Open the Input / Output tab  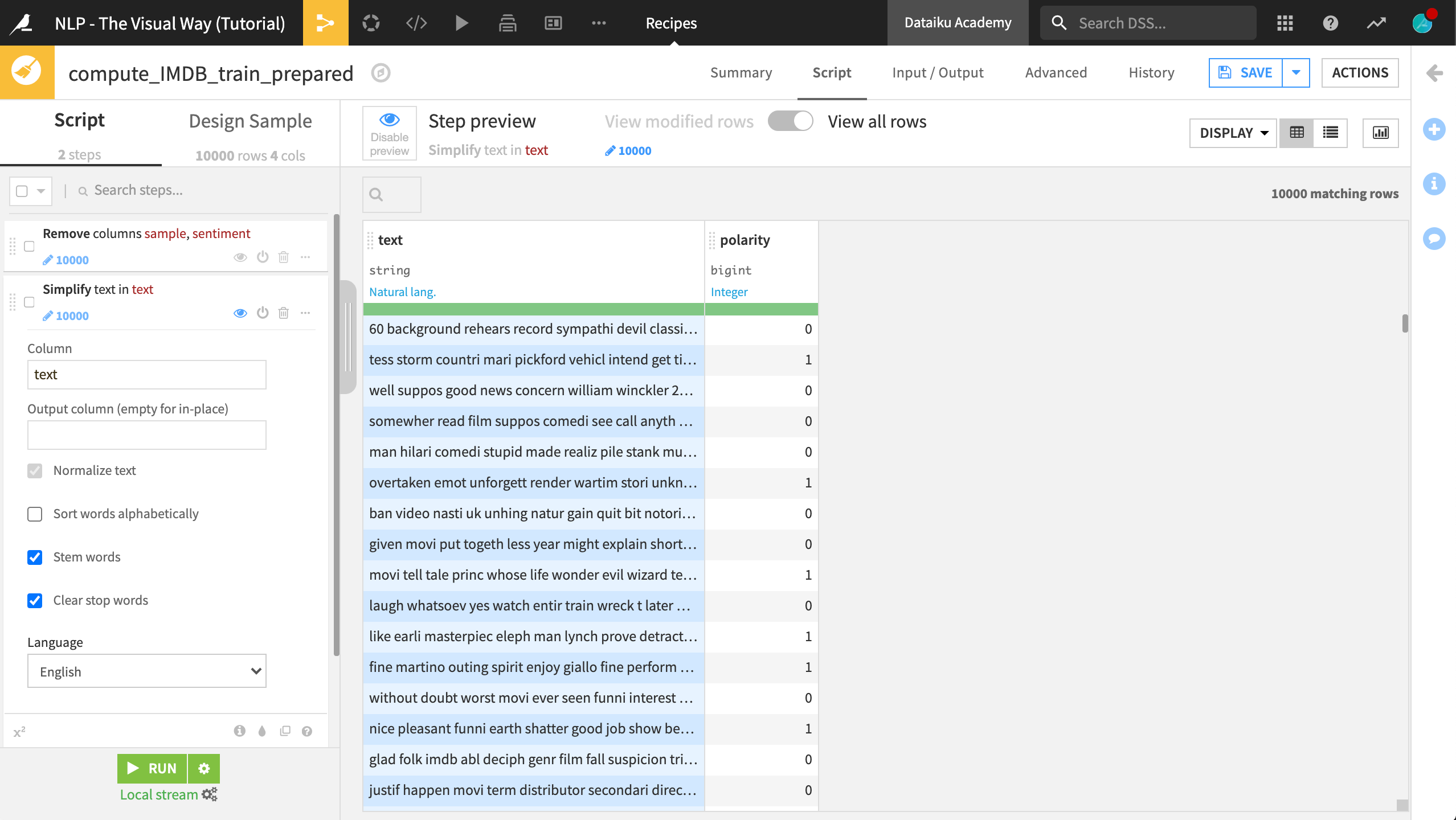[938, 73]
